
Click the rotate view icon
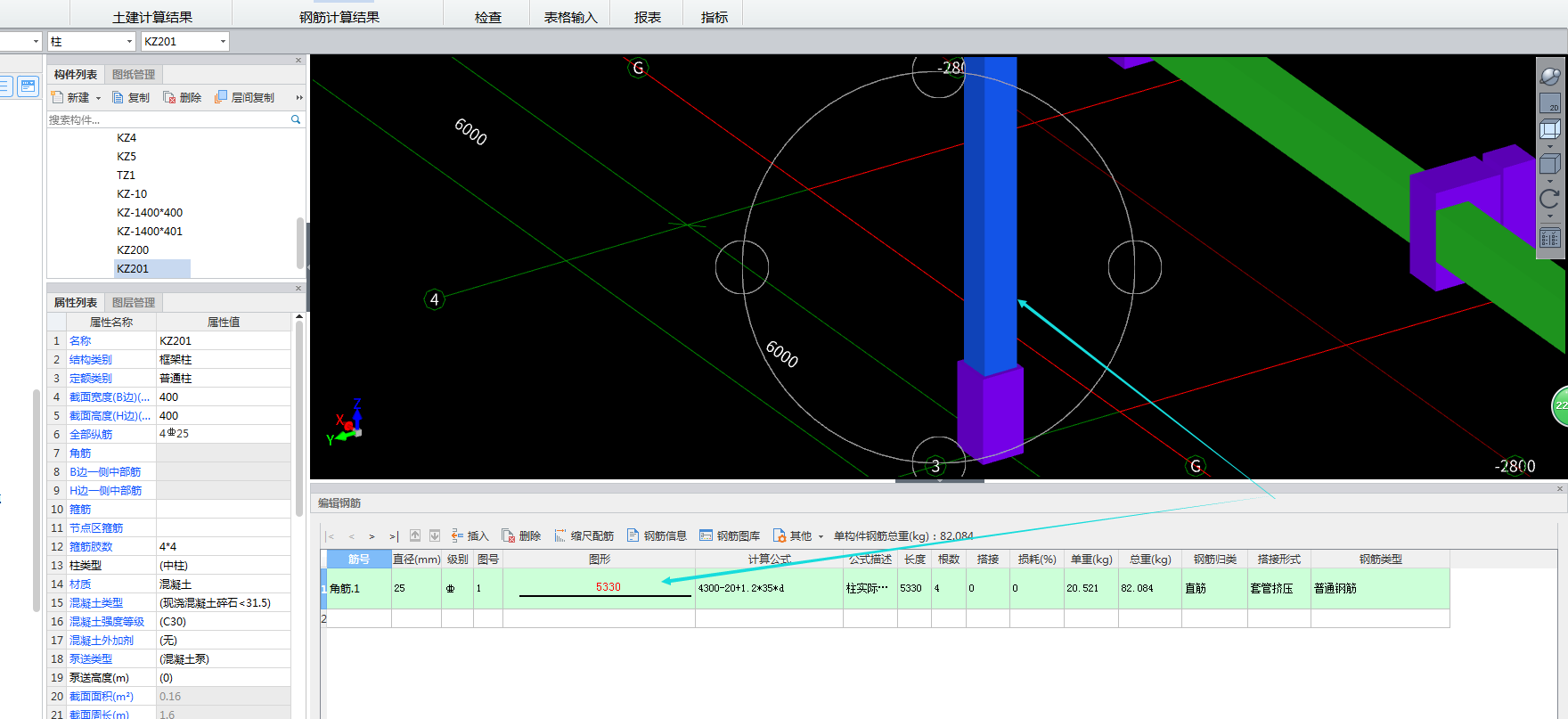pos(1550,199)
